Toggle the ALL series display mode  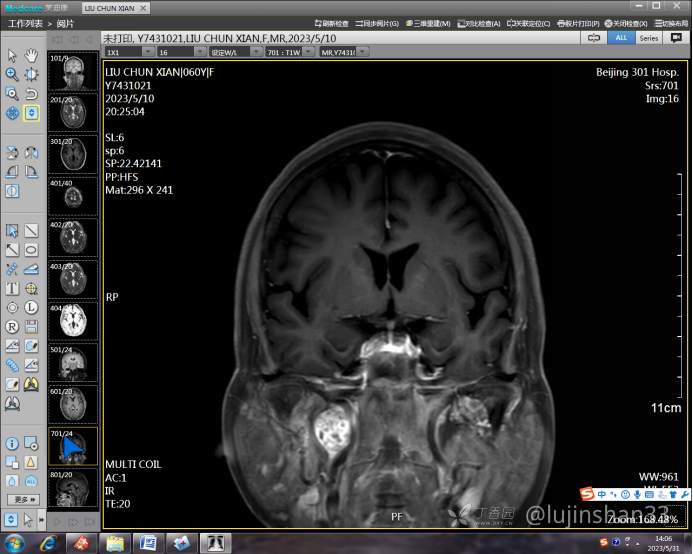pos(620,37)
